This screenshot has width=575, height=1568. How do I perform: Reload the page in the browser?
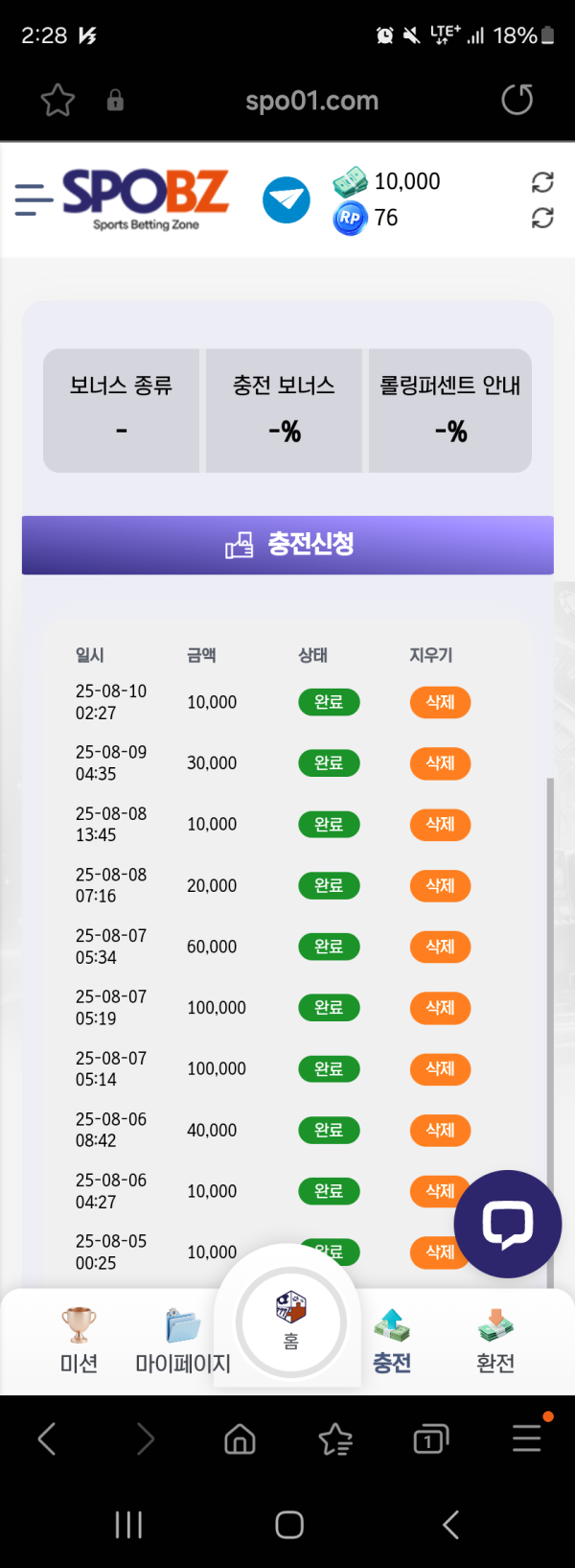pyautogui.click(x=517, y=100)
